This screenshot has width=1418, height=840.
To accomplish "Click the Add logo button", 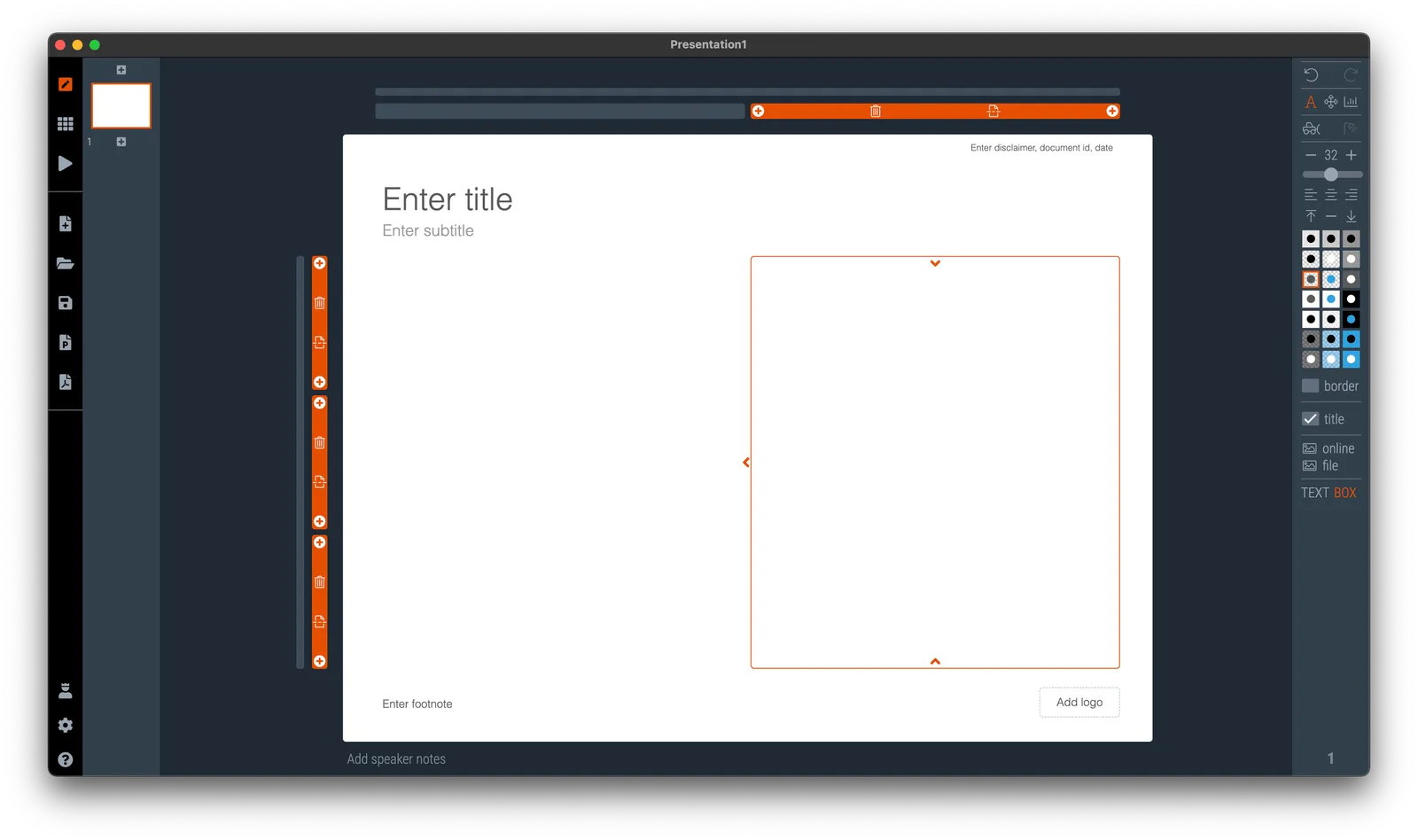I will [x=1079, y=702].
